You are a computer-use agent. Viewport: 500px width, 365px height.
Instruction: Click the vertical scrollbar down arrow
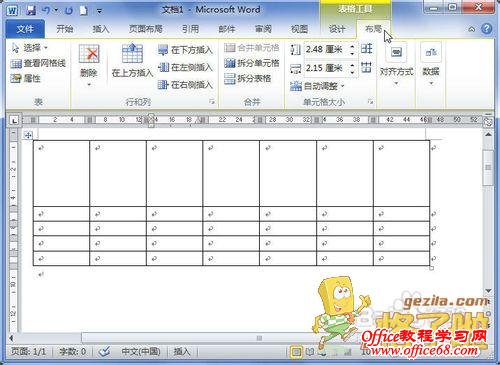(488, 291)
